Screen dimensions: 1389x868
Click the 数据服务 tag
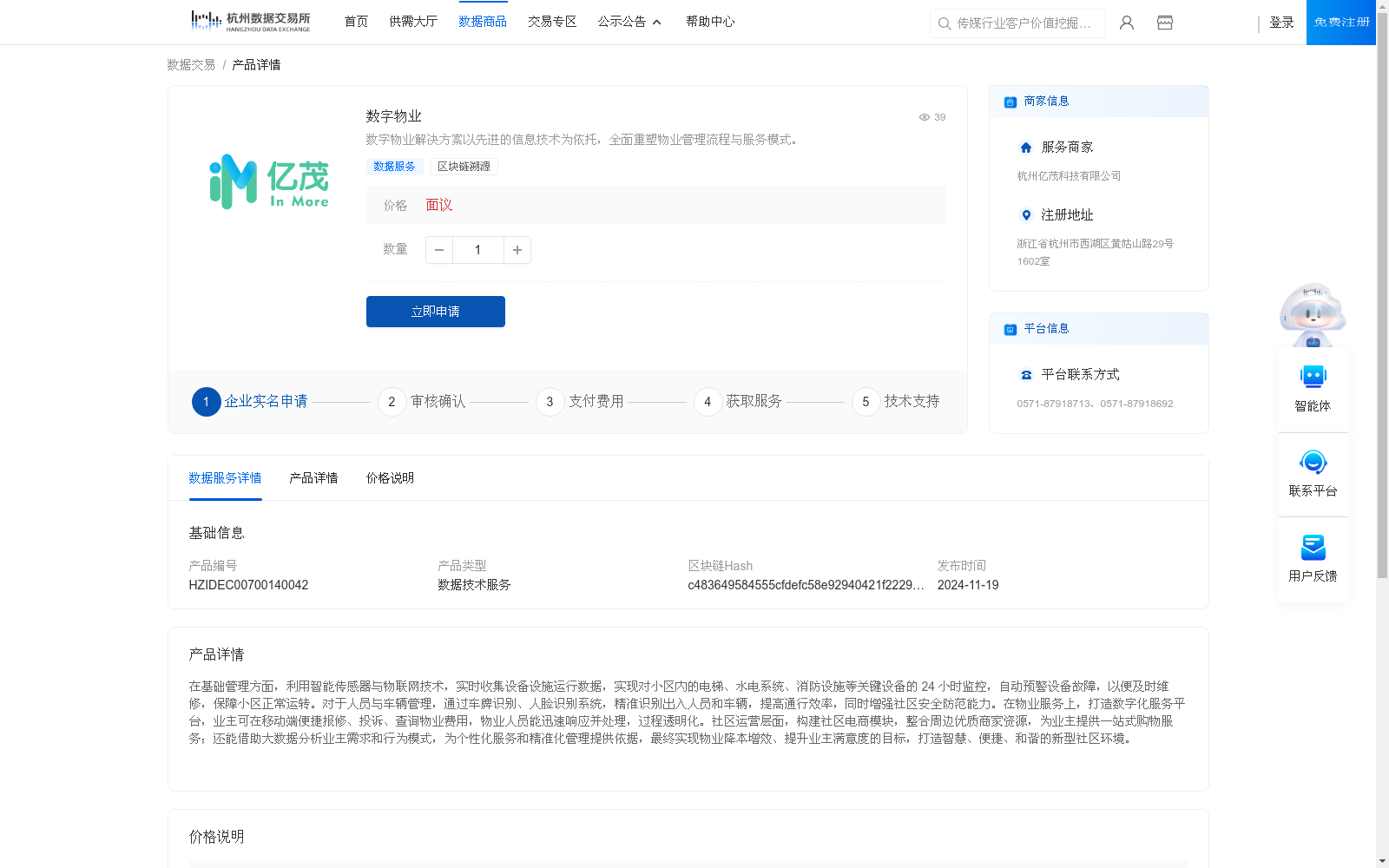click(x=394, y=167)
